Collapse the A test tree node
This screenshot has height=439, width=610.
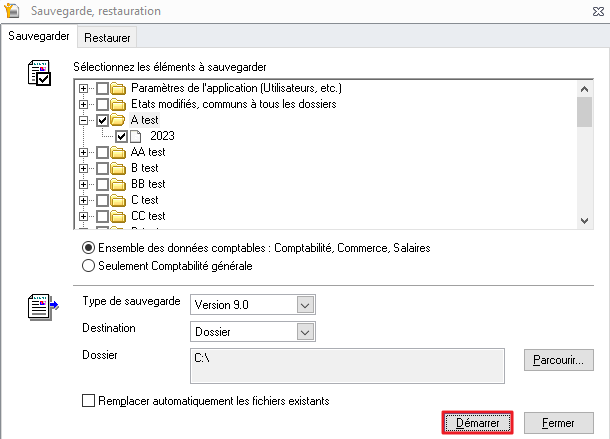(84, 120)
